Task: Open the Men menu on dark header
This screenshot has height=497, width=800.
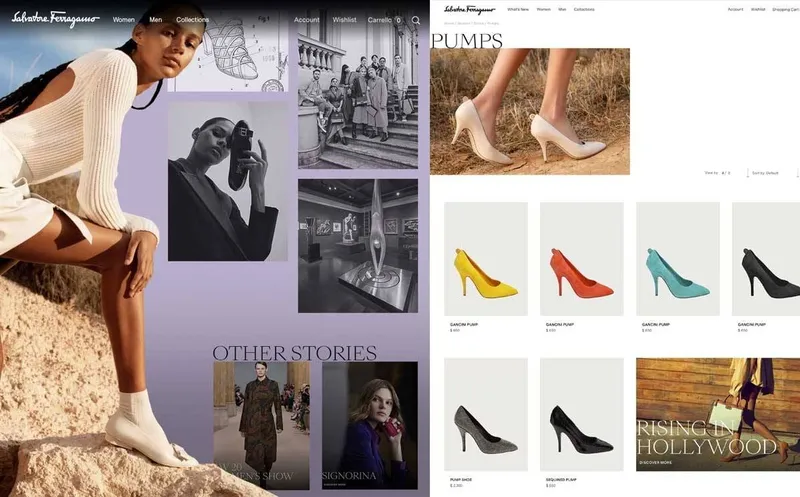Action: (155, 20)
